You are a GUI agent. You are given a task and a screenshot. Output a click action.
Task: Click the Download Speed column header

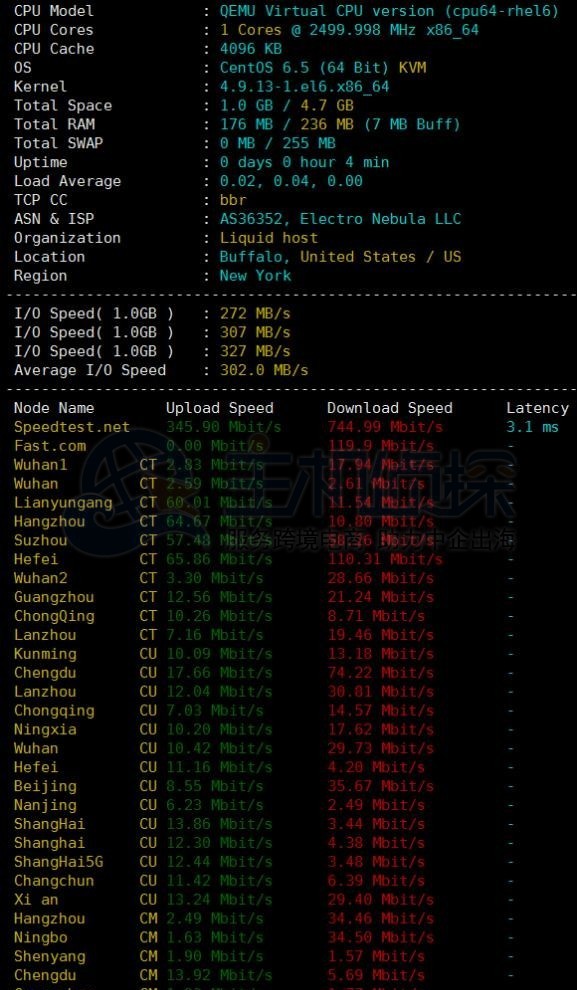[x=390, y=409]
